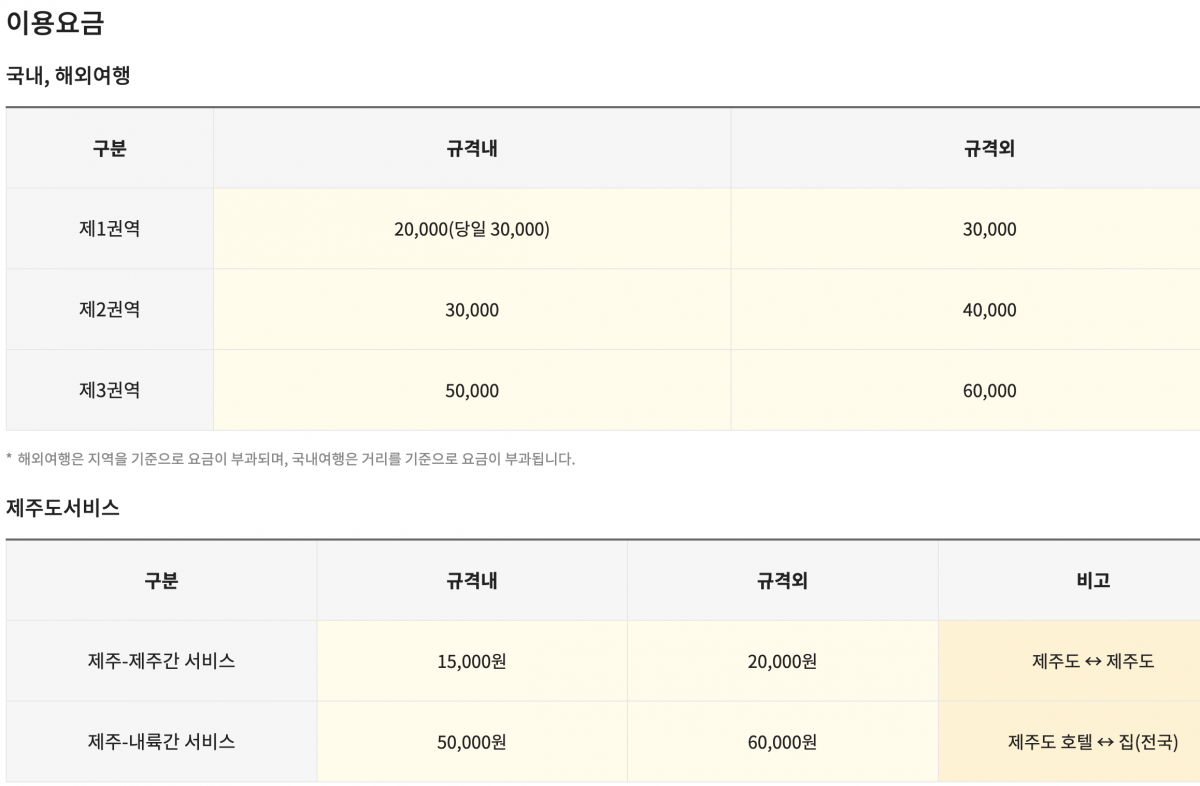Click the 제3권역 규격내 50,000 cell
Screen dimensions: 1200x786
(472, 391)
